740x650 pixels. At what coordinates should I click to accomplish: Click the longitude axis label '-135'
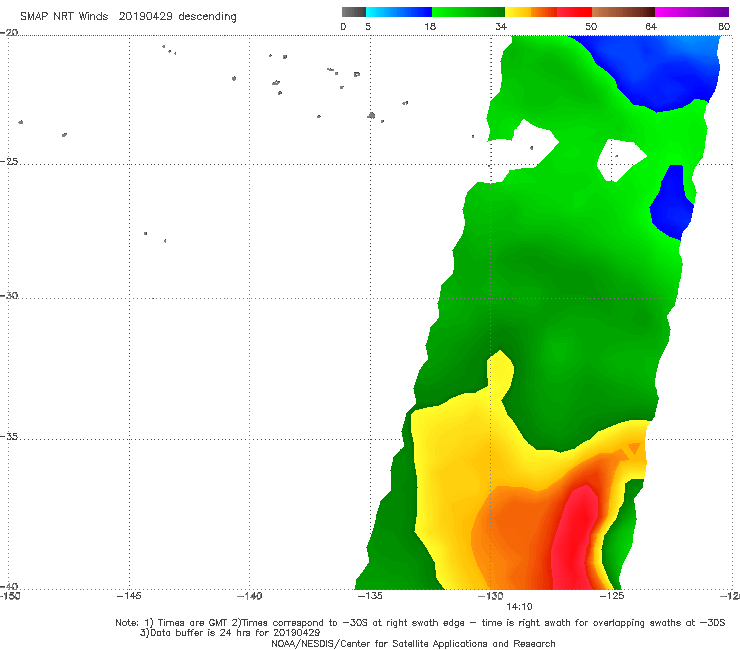(370, 596)
